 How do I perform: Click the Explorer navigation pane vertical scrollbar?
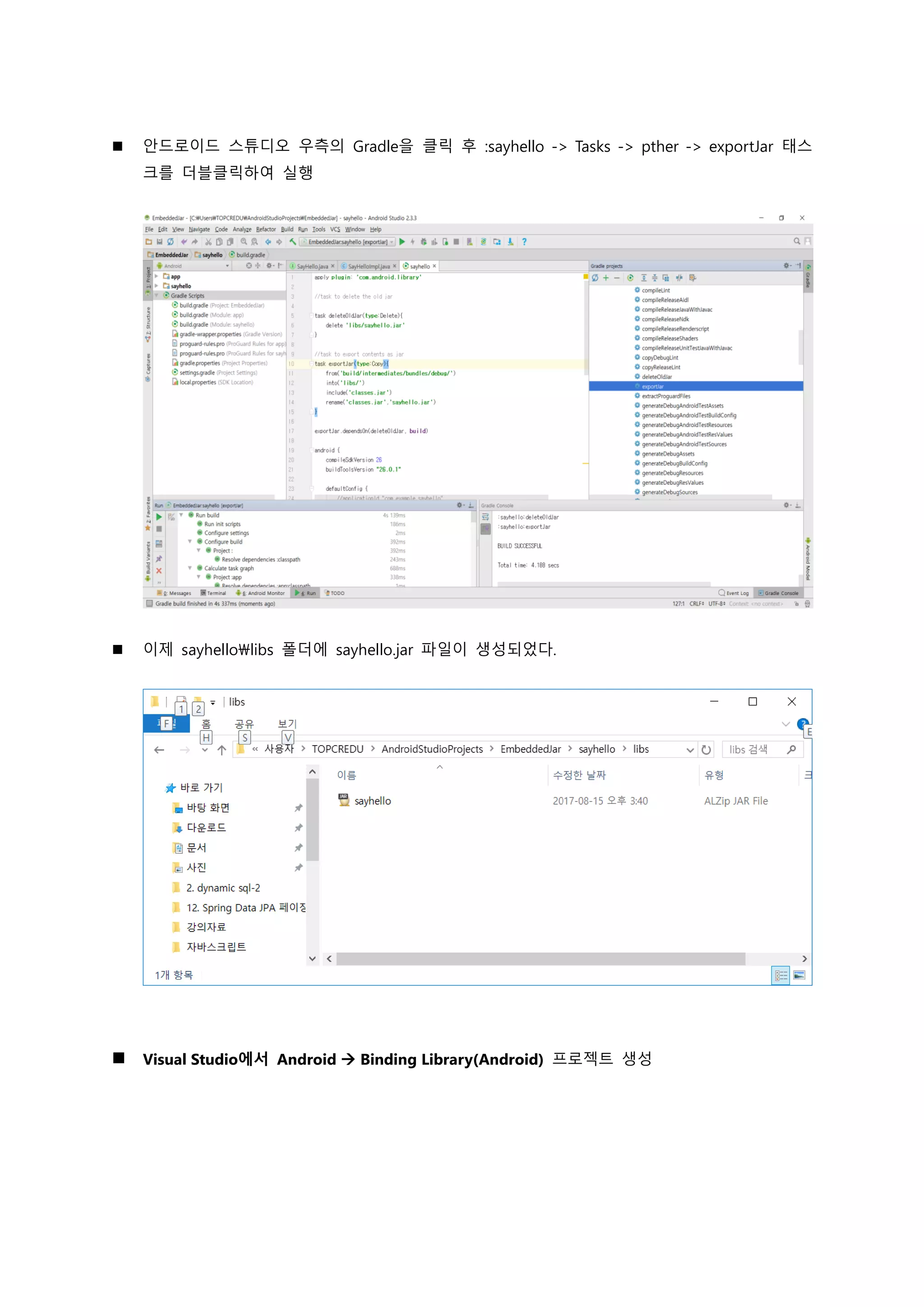pyautogui.click(x=312, y=820)
